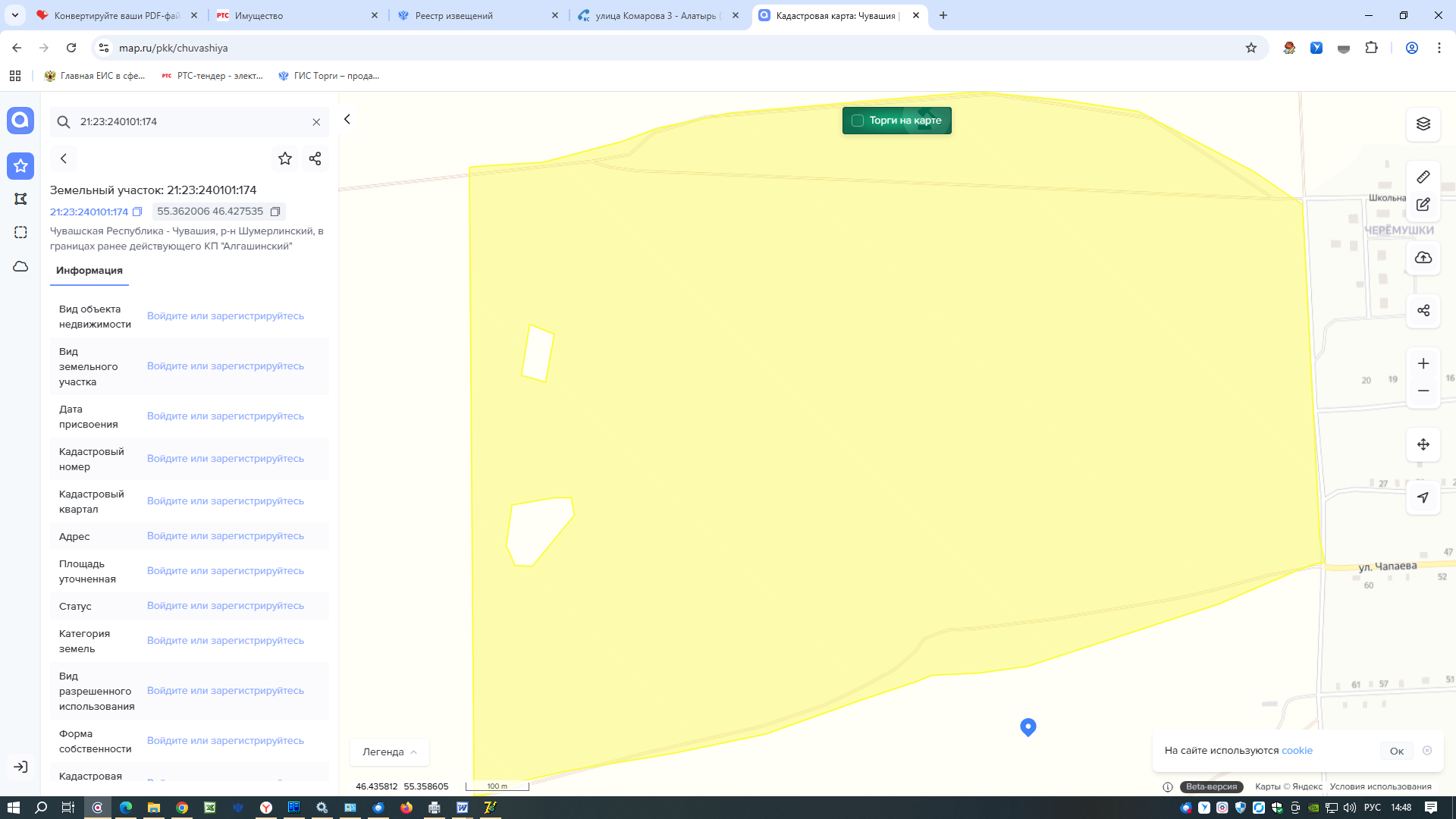Add parcel to favorites with star icon

285,158
